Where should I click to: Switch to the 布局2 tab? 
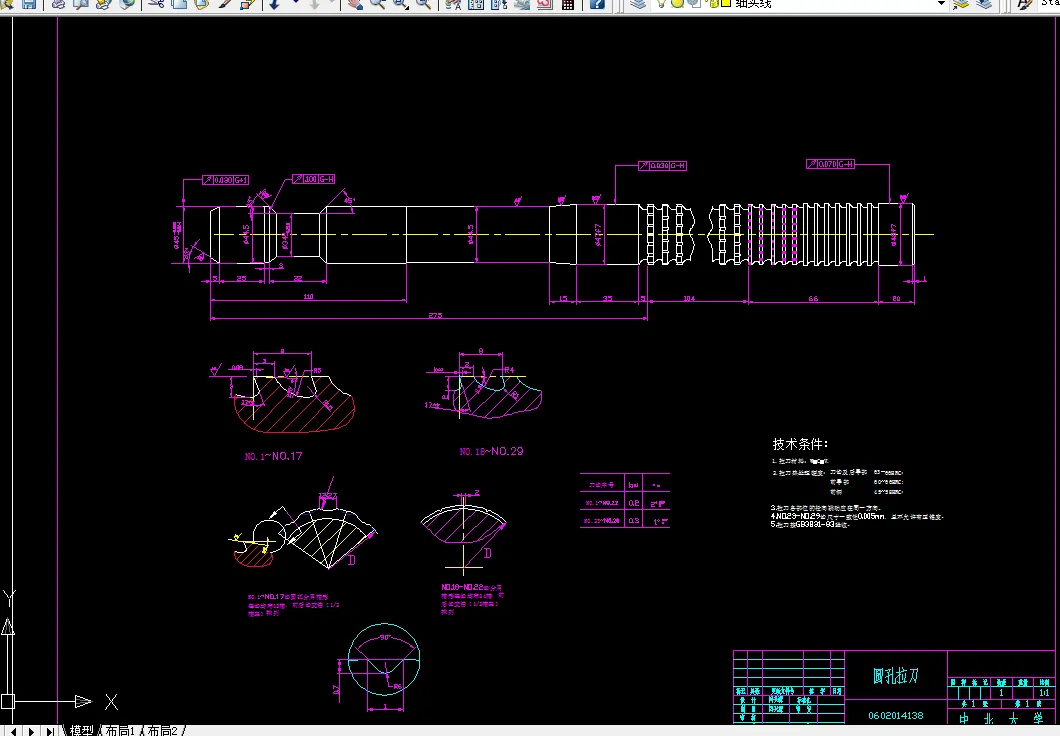coord(162,731)
